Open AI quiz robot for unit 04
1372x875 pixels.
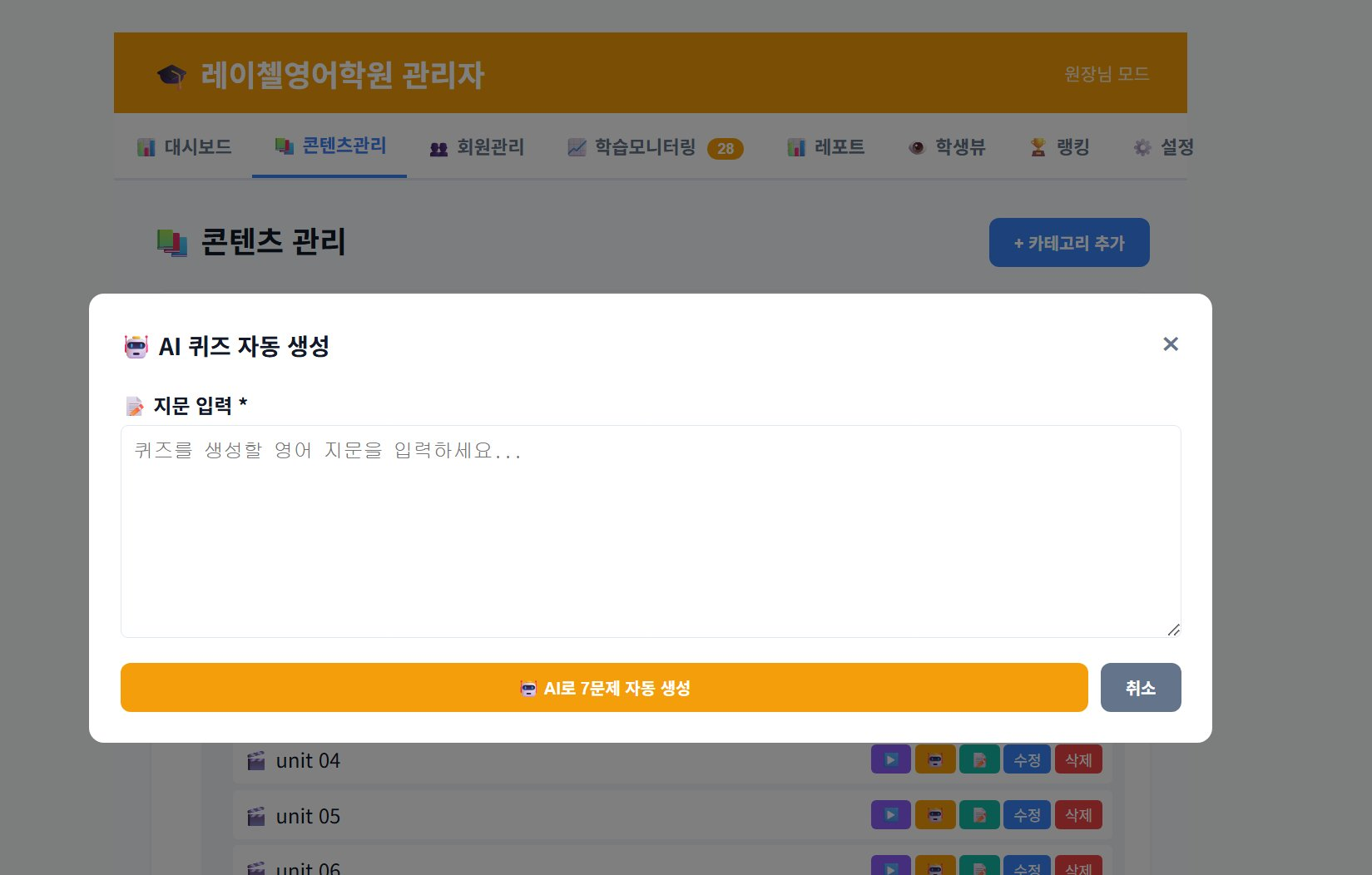coord(935,759)
